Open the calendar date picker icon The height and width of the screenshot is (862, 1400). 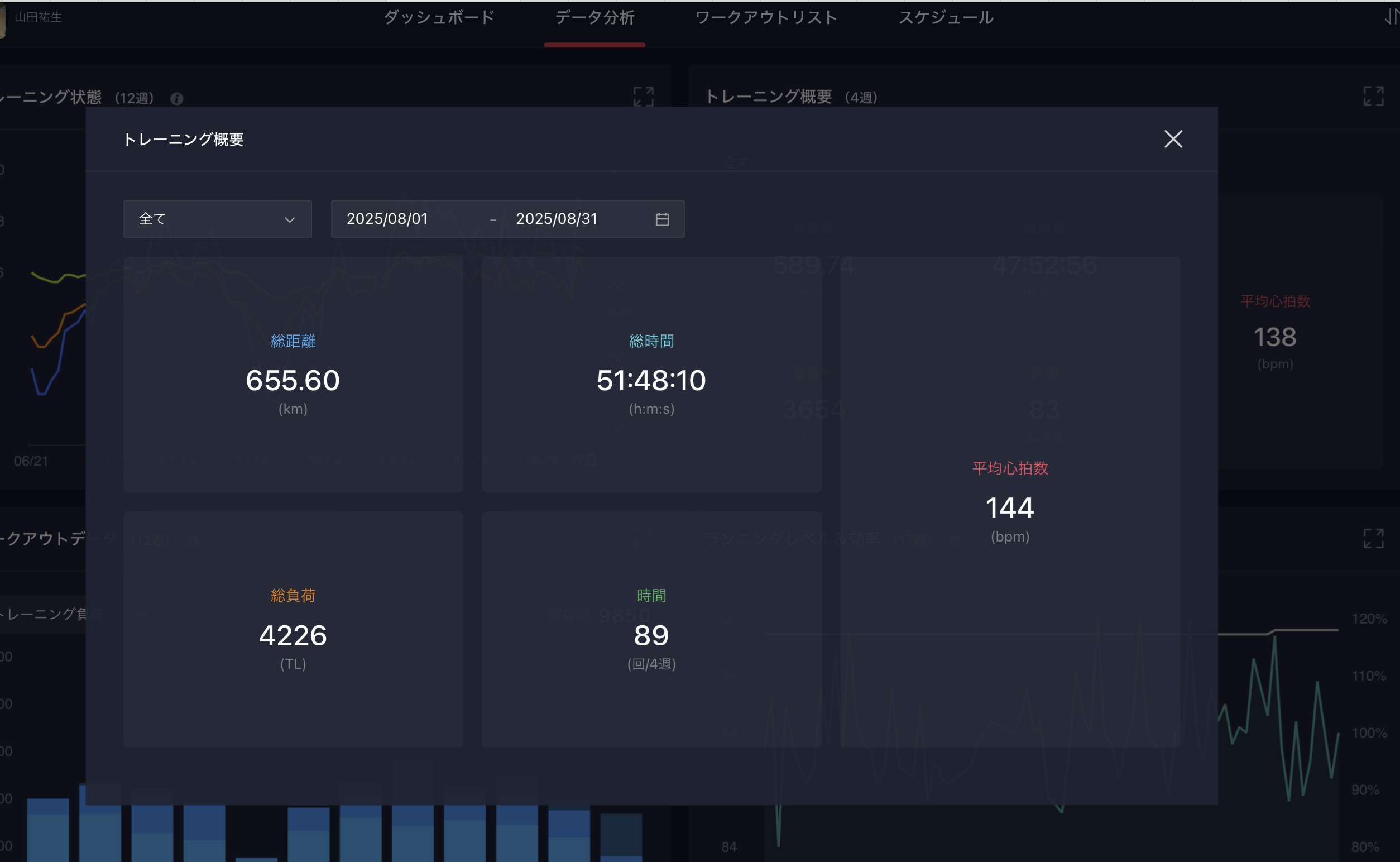click(x=662, y=219)
